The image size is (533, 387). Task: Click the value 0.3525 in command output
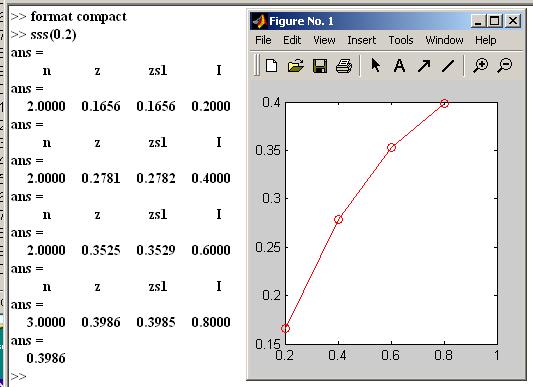pyautogui.click(x=101, y=251)
